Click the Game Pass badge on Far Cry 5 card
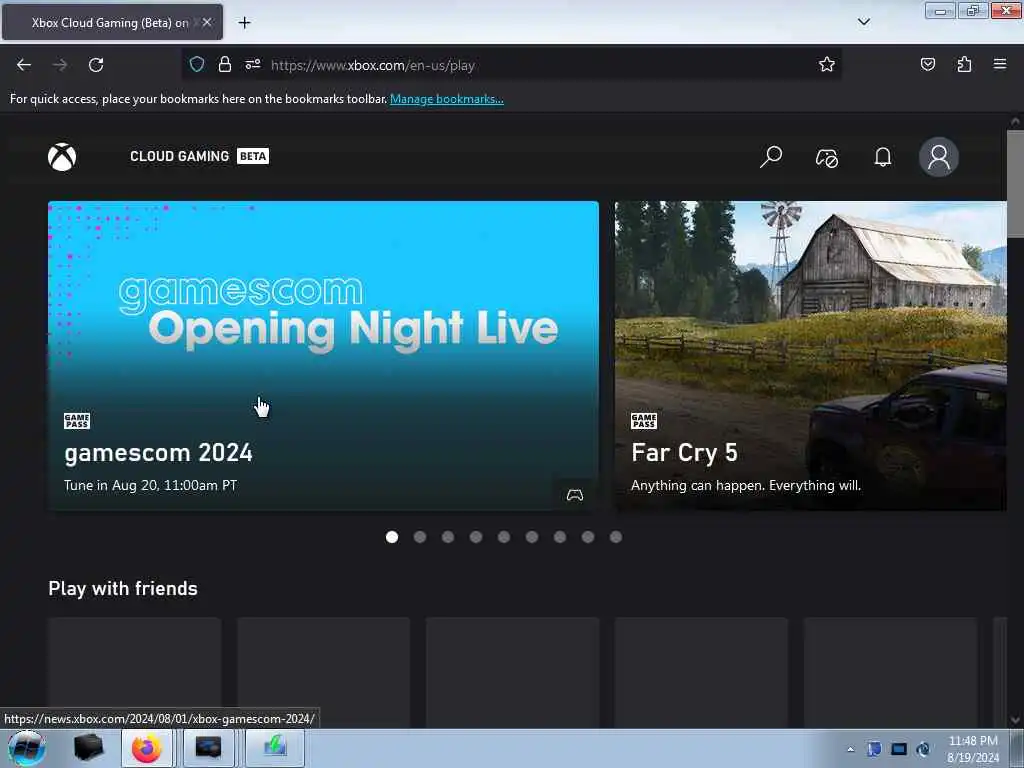 pos(644,421)
